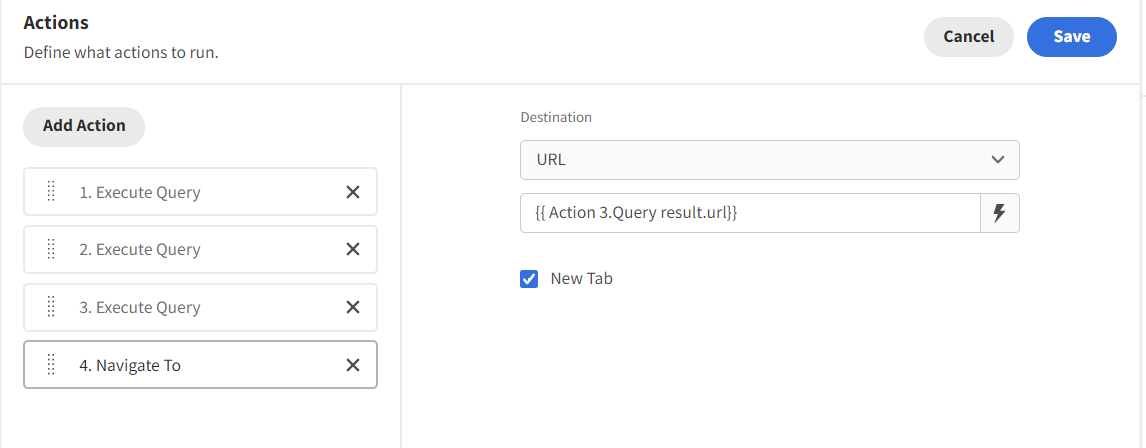
Task: Save the action configuration
Action: click(x=1071, y=37)
